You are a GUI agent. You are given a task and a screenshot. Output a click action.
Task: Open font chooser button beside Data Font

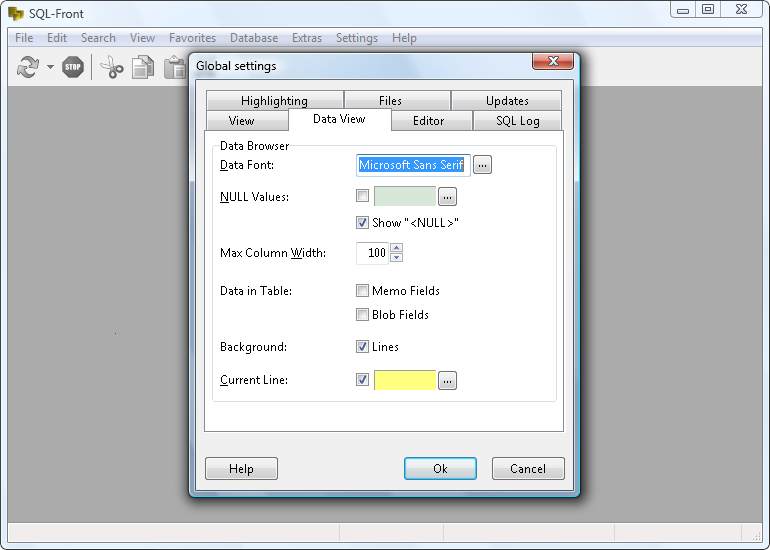pos(482,165)
